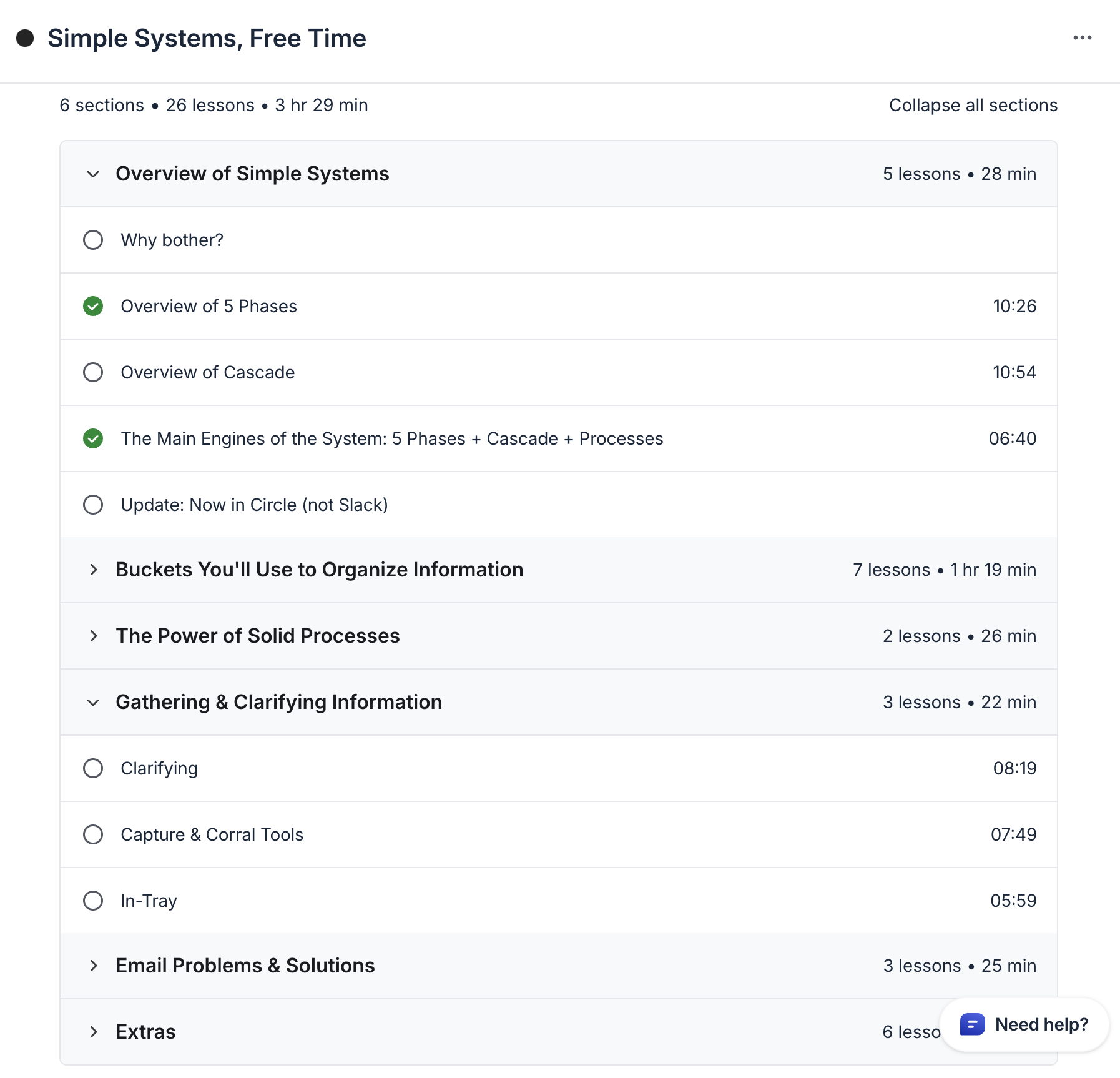
Task: Toggle In-Tray lesson completion circle
Action: point(93,901)
